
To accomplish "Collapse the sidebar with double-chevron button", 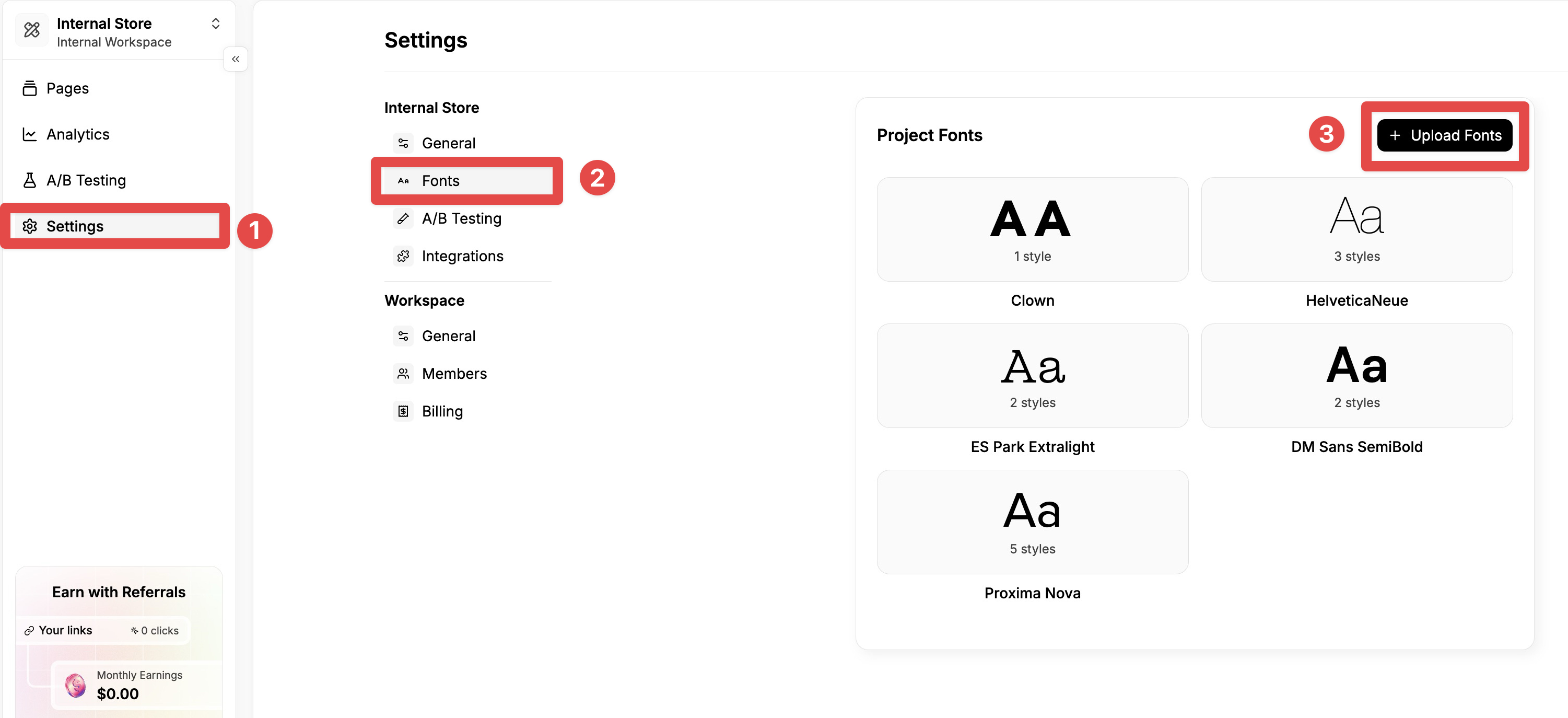I will pos(236,59).
